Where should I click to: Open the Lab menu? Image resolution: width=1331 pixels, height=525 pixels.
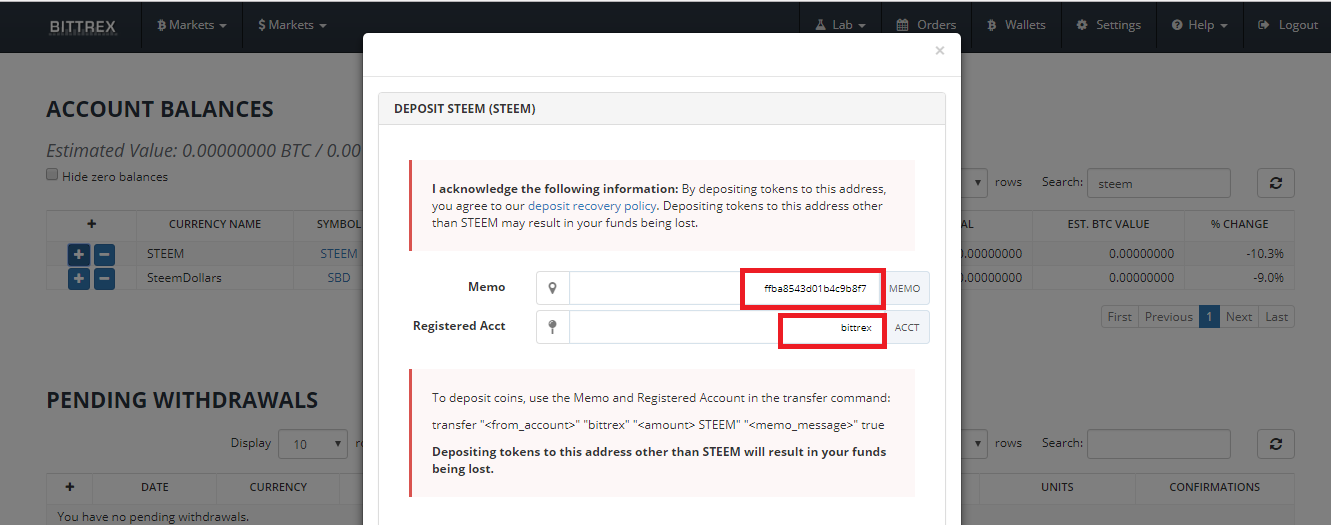[x=841, y=25]
